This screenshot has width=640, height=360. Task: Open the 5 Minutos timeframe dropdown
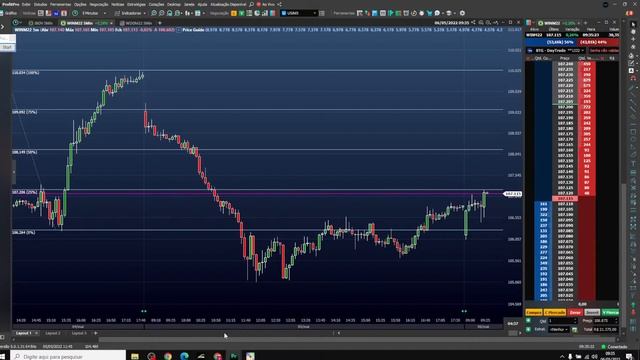click(x=93, y=13)
